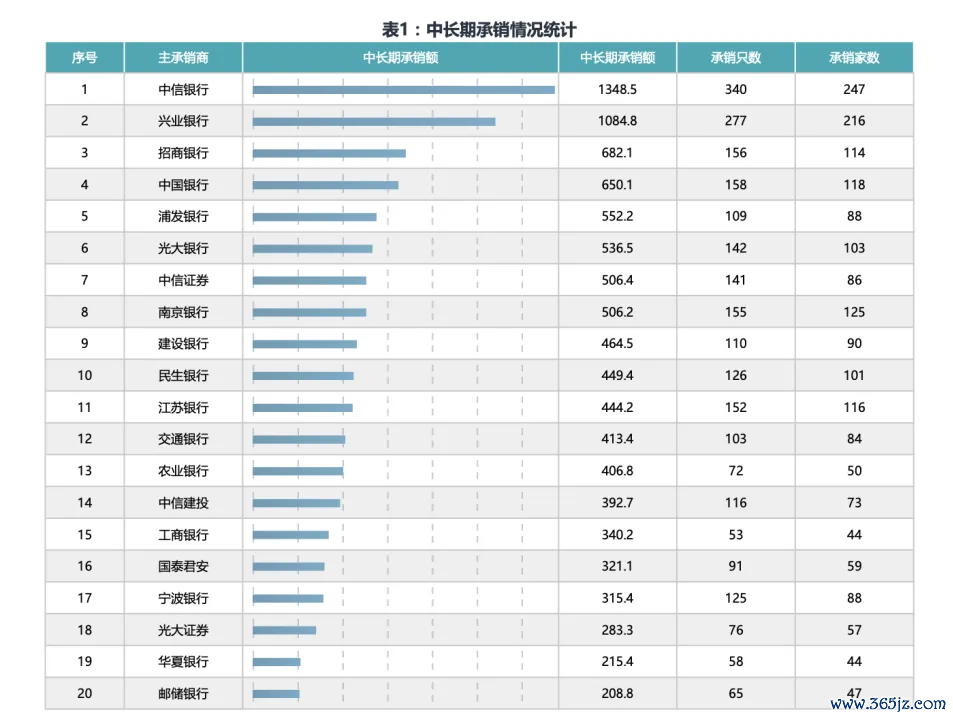Click the horizontal bar for 招商银行
This screenshot has height=719, width=953.
329,153
